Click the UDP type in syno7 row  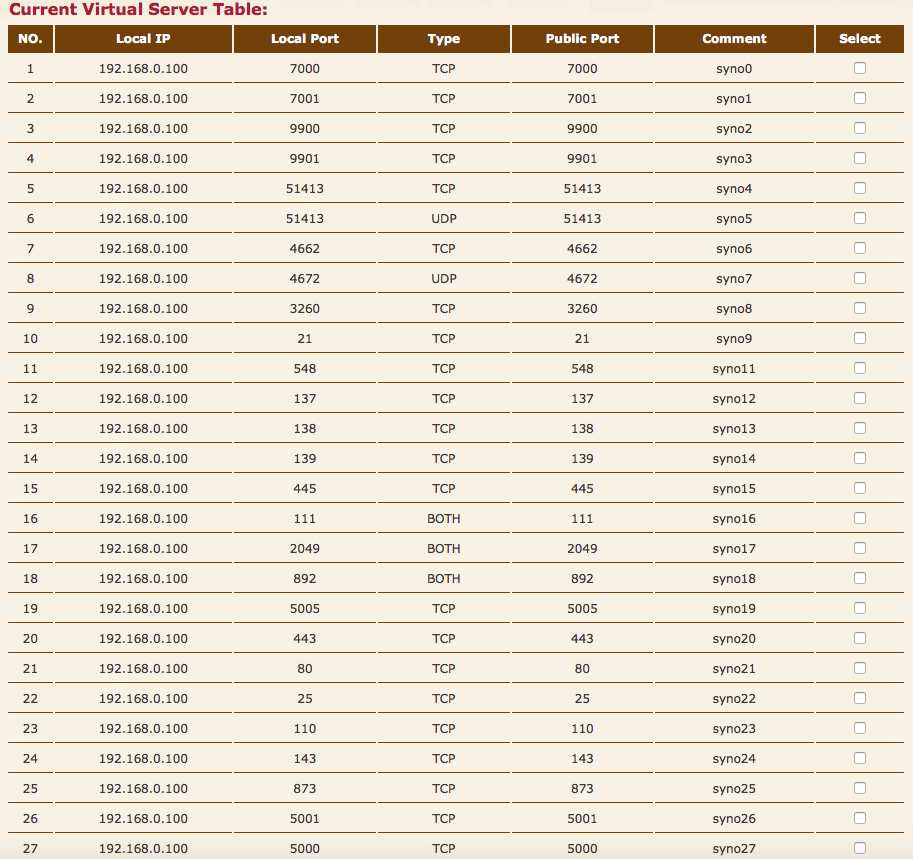pyautogui.click(x=444, y=278)
